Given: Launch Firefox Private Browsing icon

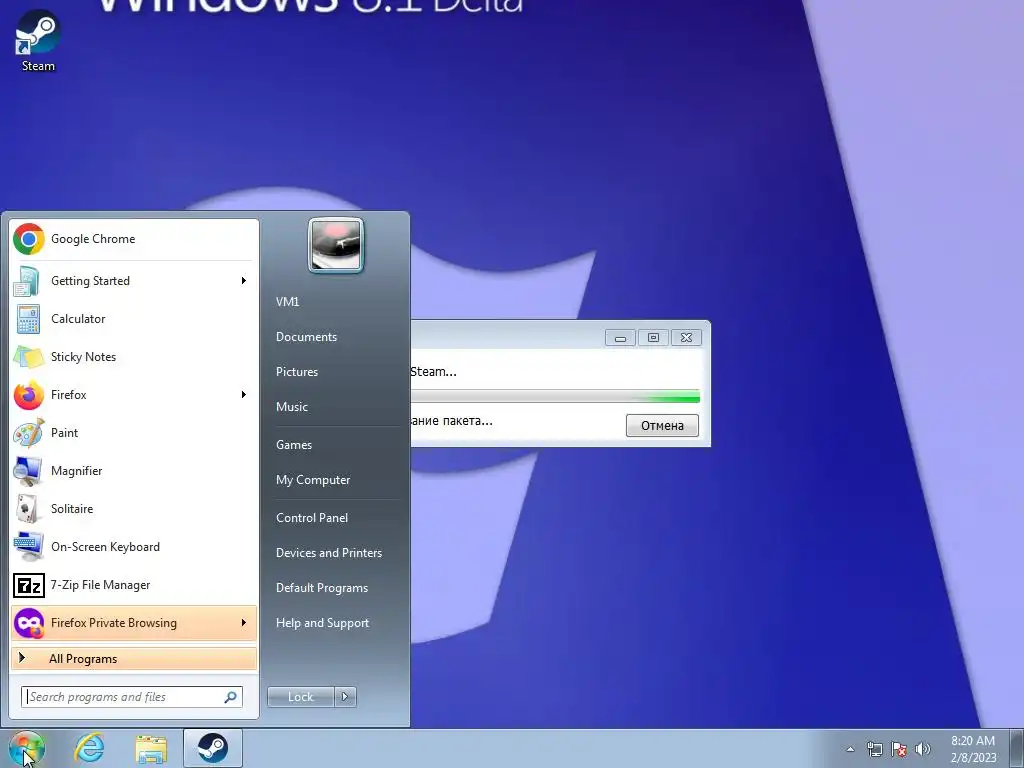Looking at the screenshot, I should [29, 623].
